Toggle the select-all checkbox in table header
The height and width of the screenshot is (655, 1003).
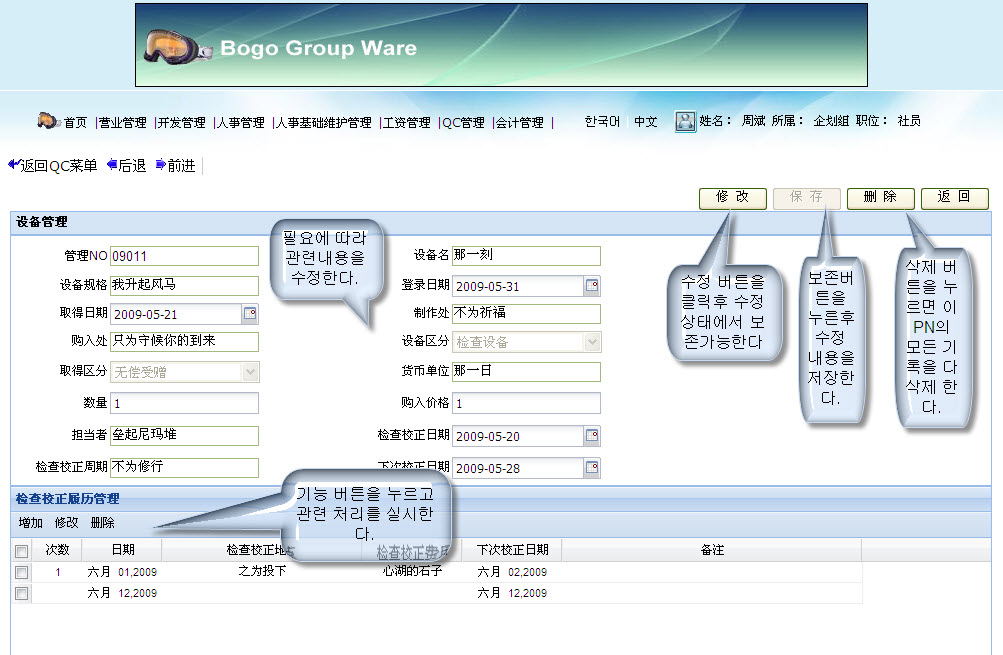[x=21, y=551]
